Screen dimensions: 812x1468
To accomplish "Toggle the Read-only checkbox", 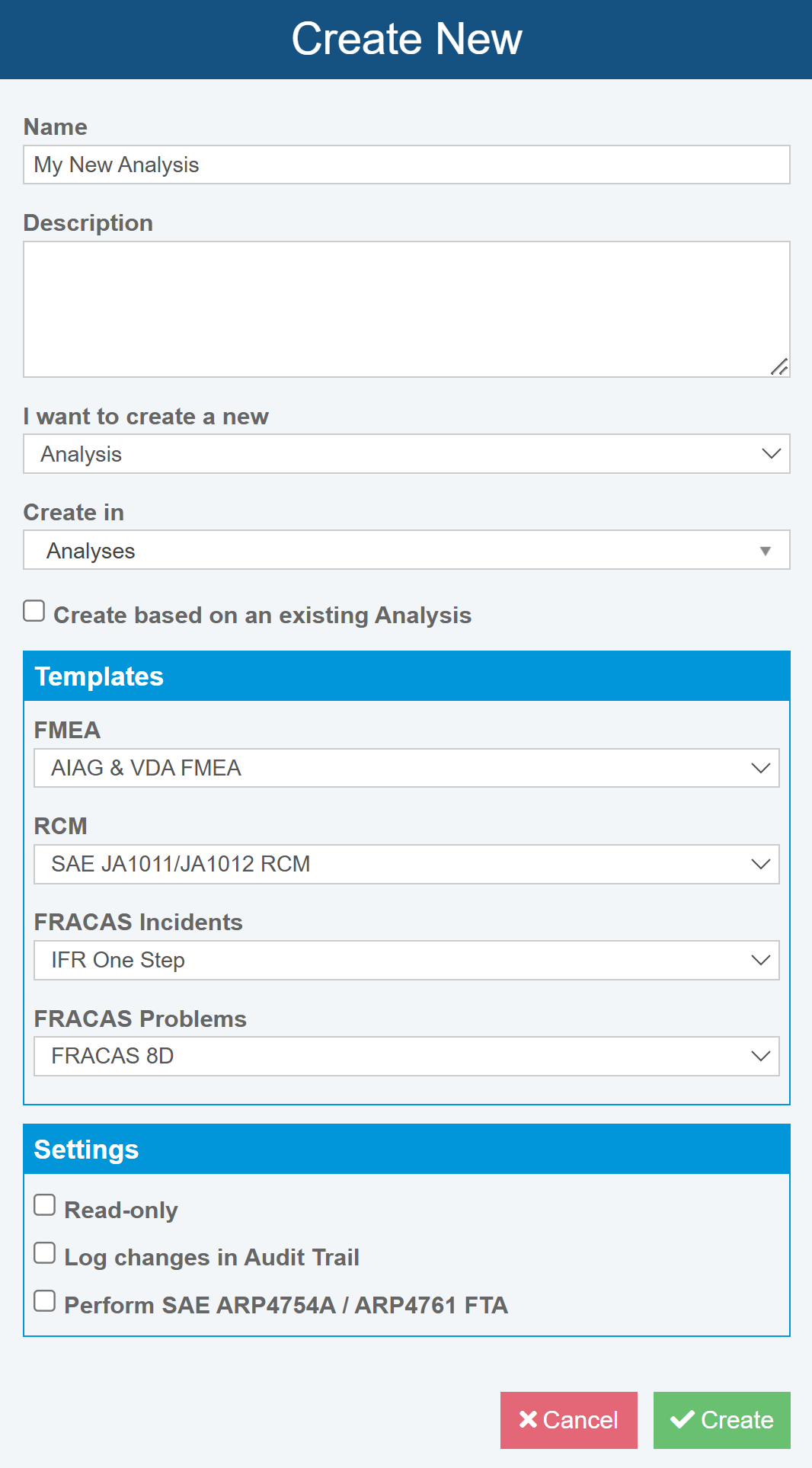I will (x=45, y=1205).
